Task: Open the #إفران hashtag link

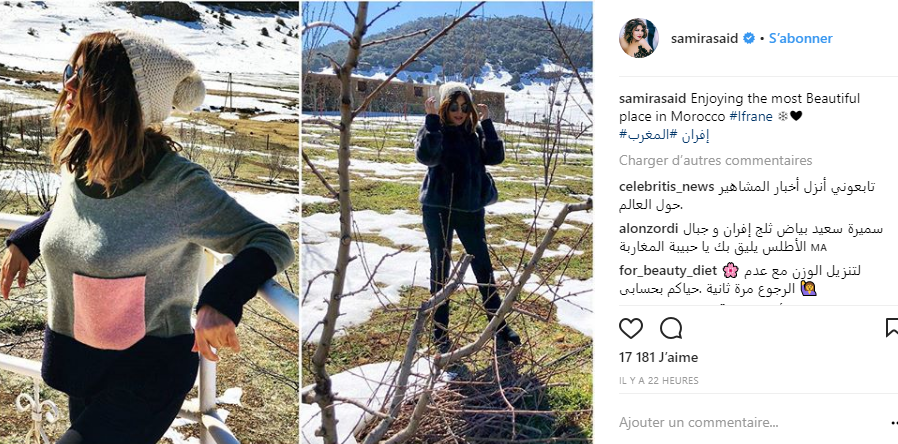Action: tap(688, 135)
